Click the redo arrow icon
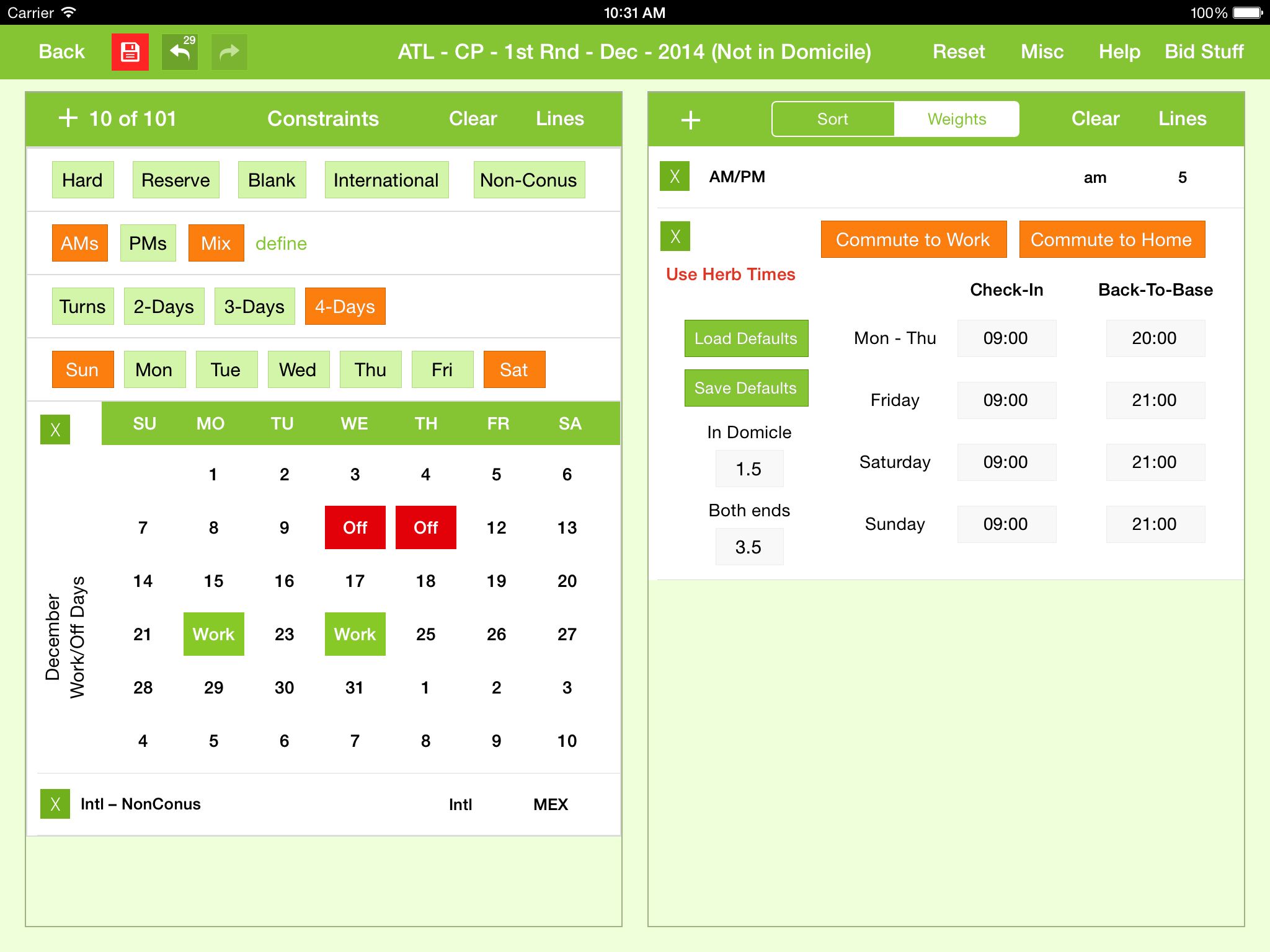1270x952 pixels. (x=229, y=52)
